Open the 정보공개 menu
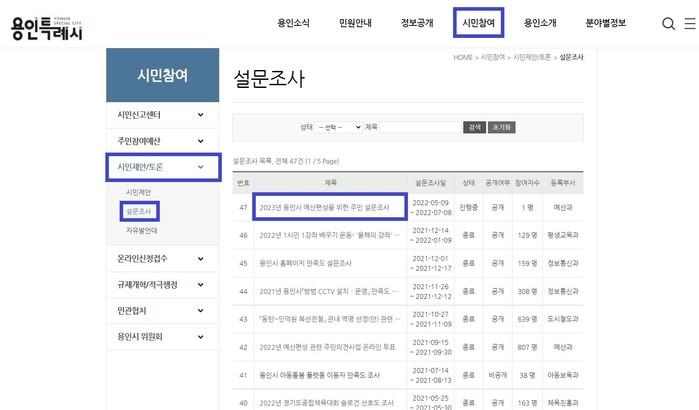Viewport: 699px width, 410px height. (417, 23)
